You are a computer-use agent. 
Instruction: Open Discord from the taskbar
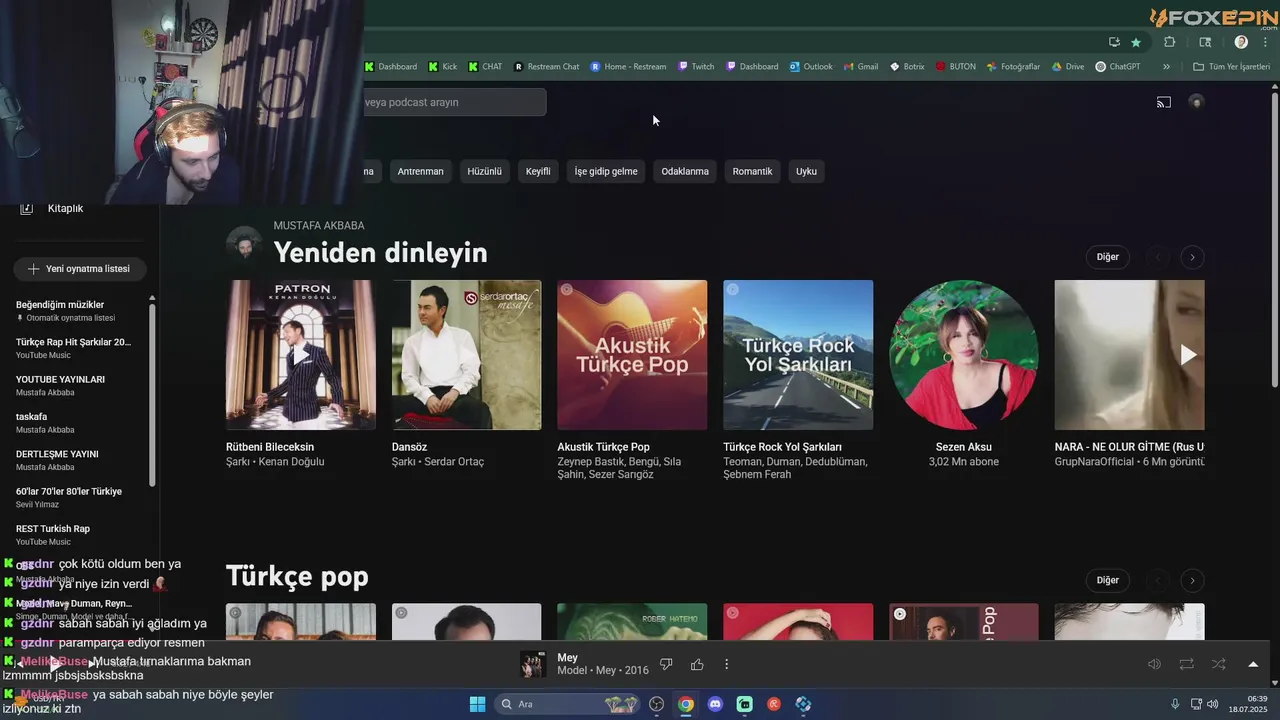[x=715, y=704]
